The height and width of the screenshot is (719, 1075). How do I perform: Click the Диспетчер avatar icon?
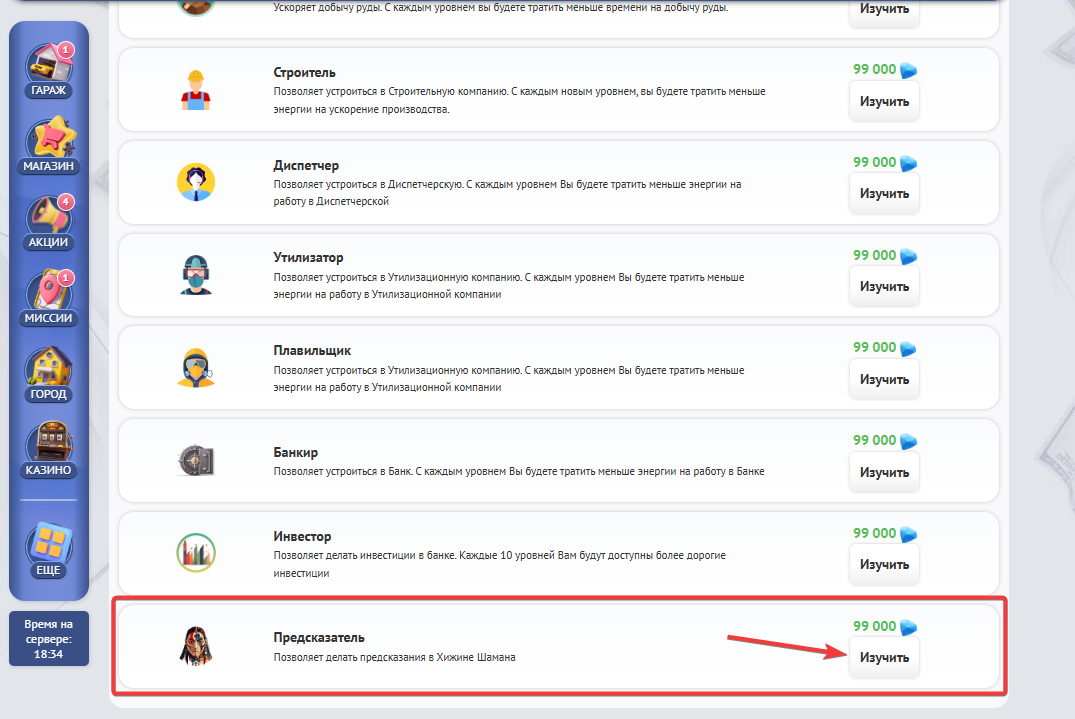[196, 182]
